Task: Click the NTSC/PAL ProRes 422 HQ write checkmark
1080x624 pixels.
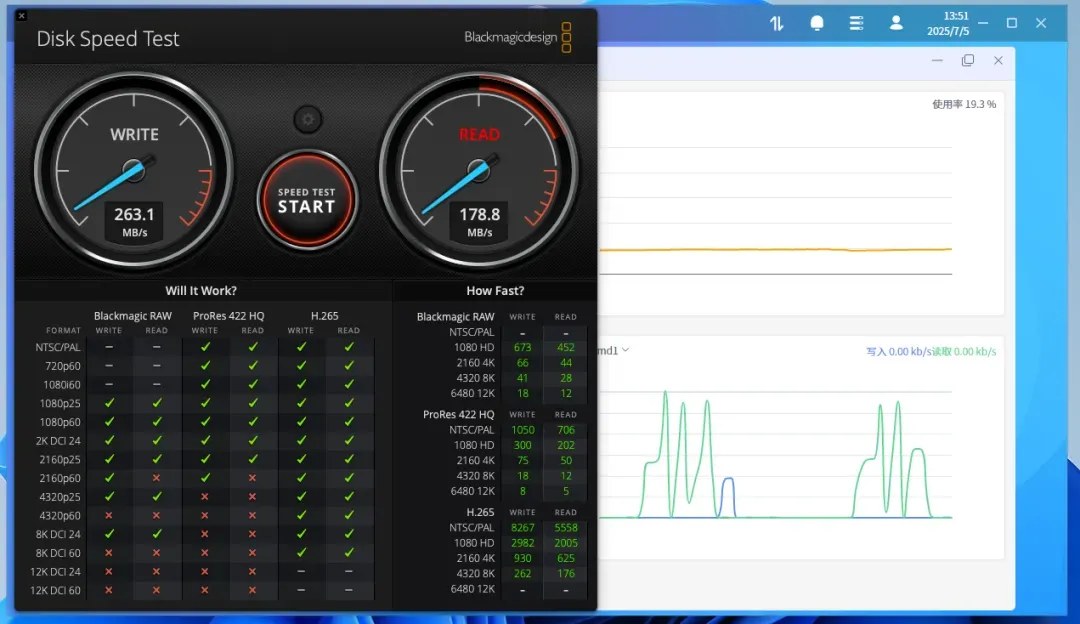Action: [205, 347]
